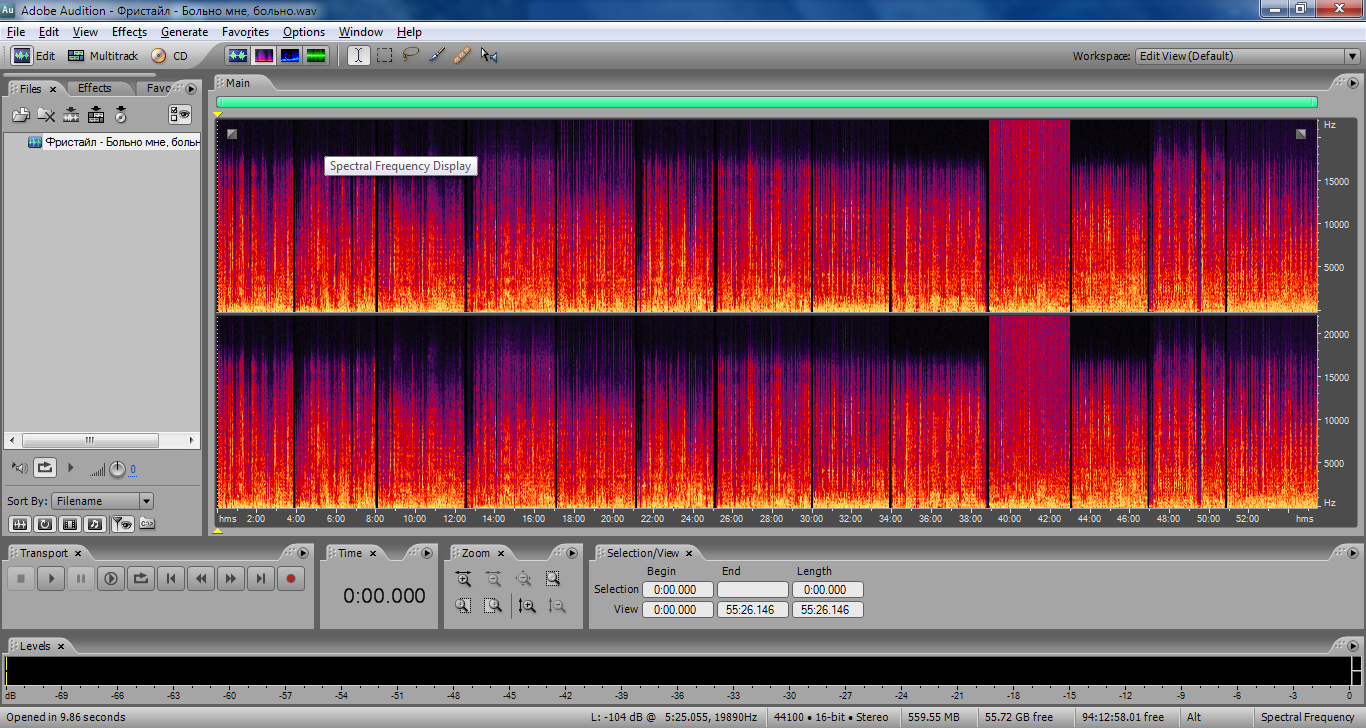
Task: Toggle Show Options in Files panel
Action: (180, 114)
